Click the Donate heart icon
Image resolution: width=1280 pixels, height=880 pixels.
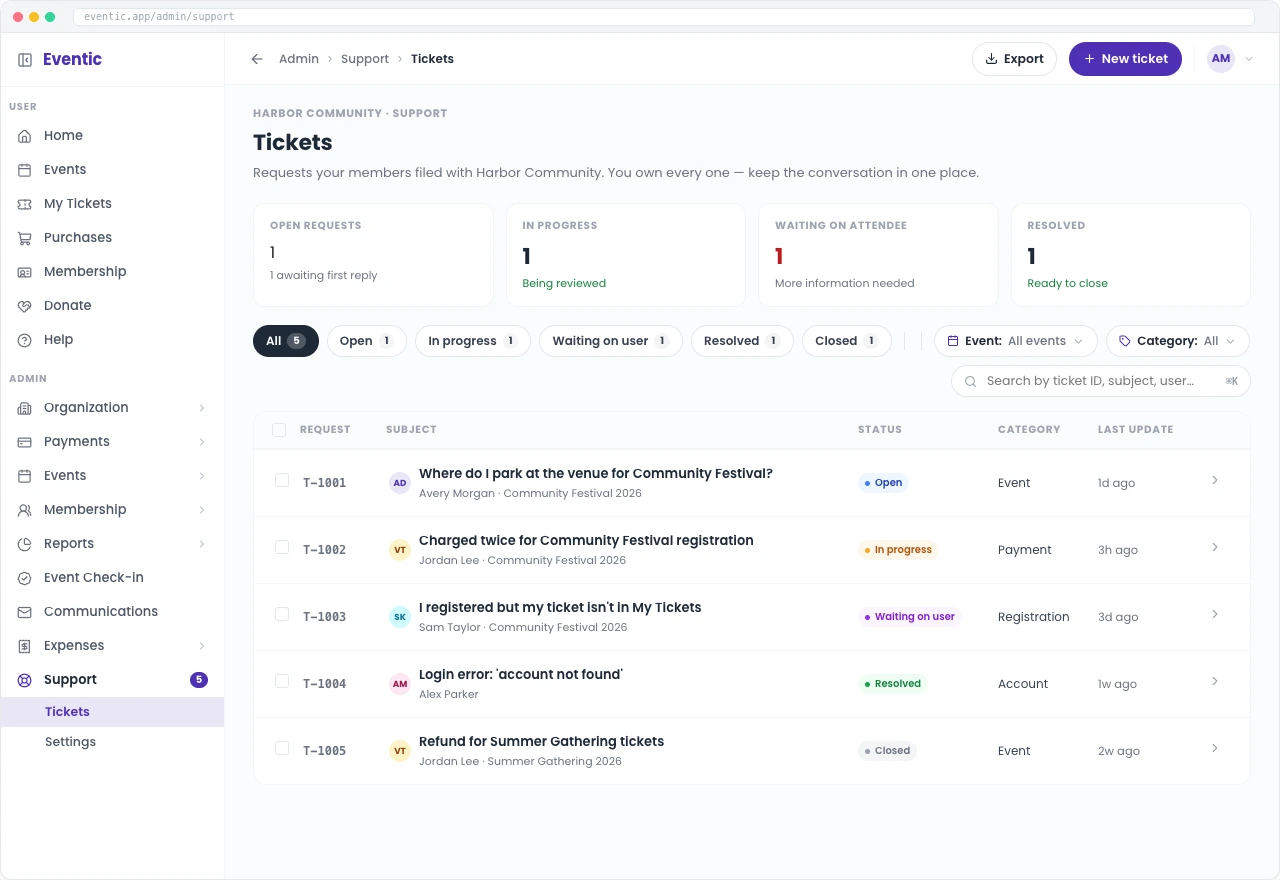point(25,306)
